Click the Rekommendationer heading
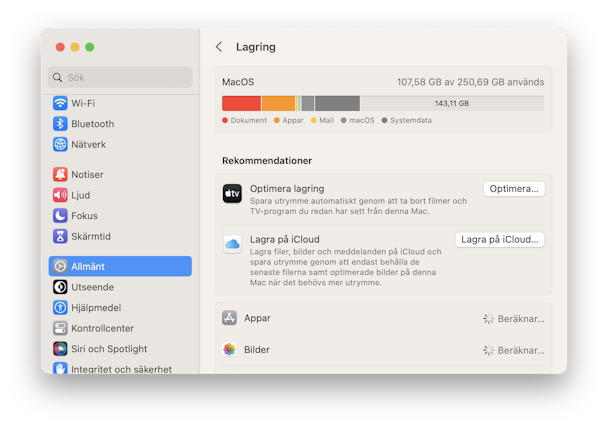Screen dimensions: 608x428 point(267,160)
